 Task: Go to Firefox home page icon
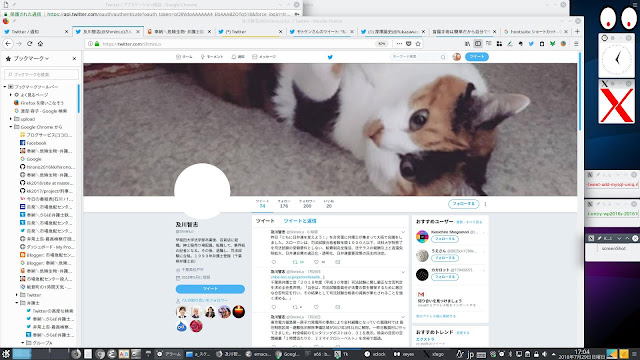click(40, 44)
